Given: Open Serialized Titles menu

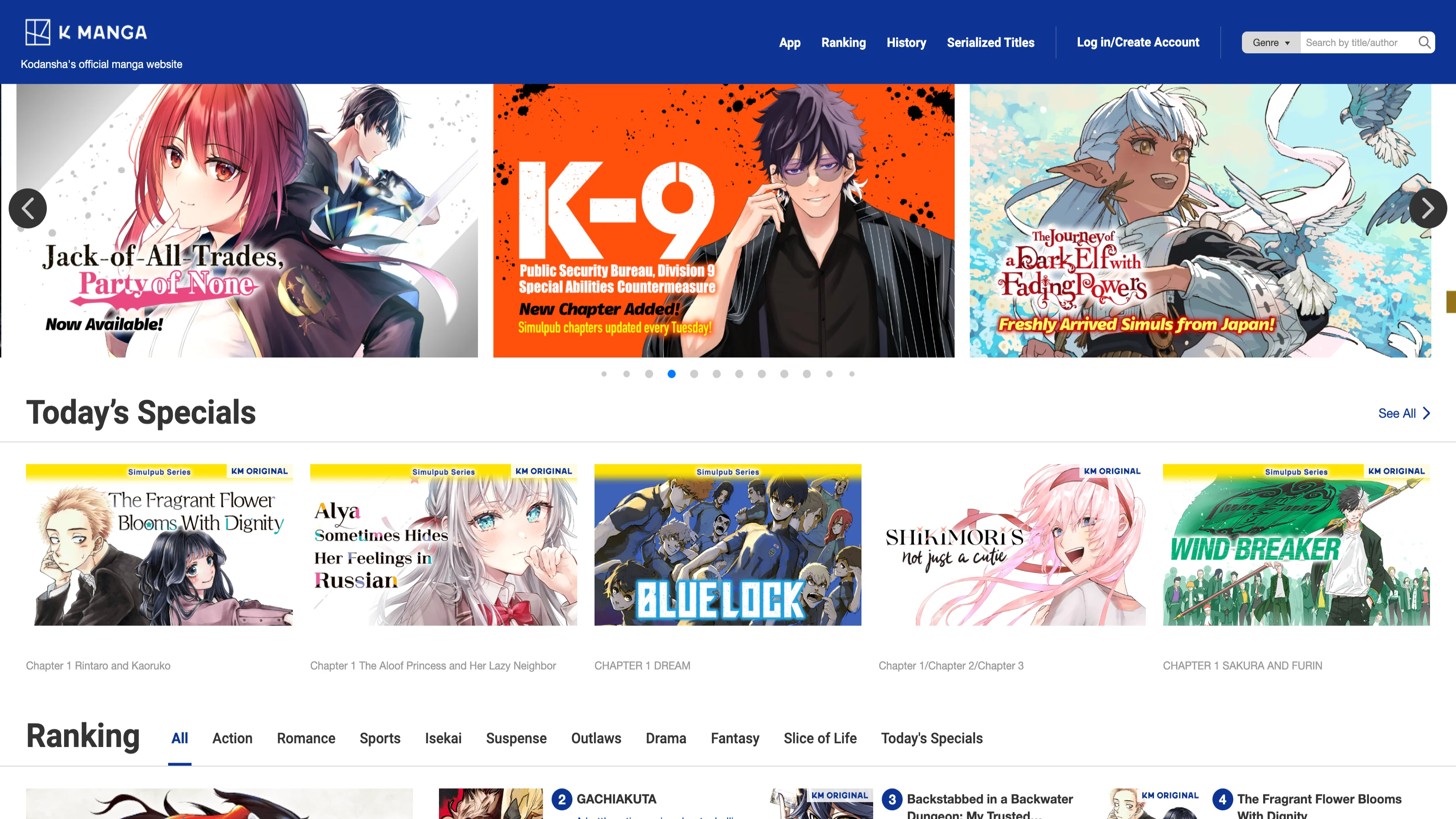Looking at the screenshot, I should tap(990, 42).
